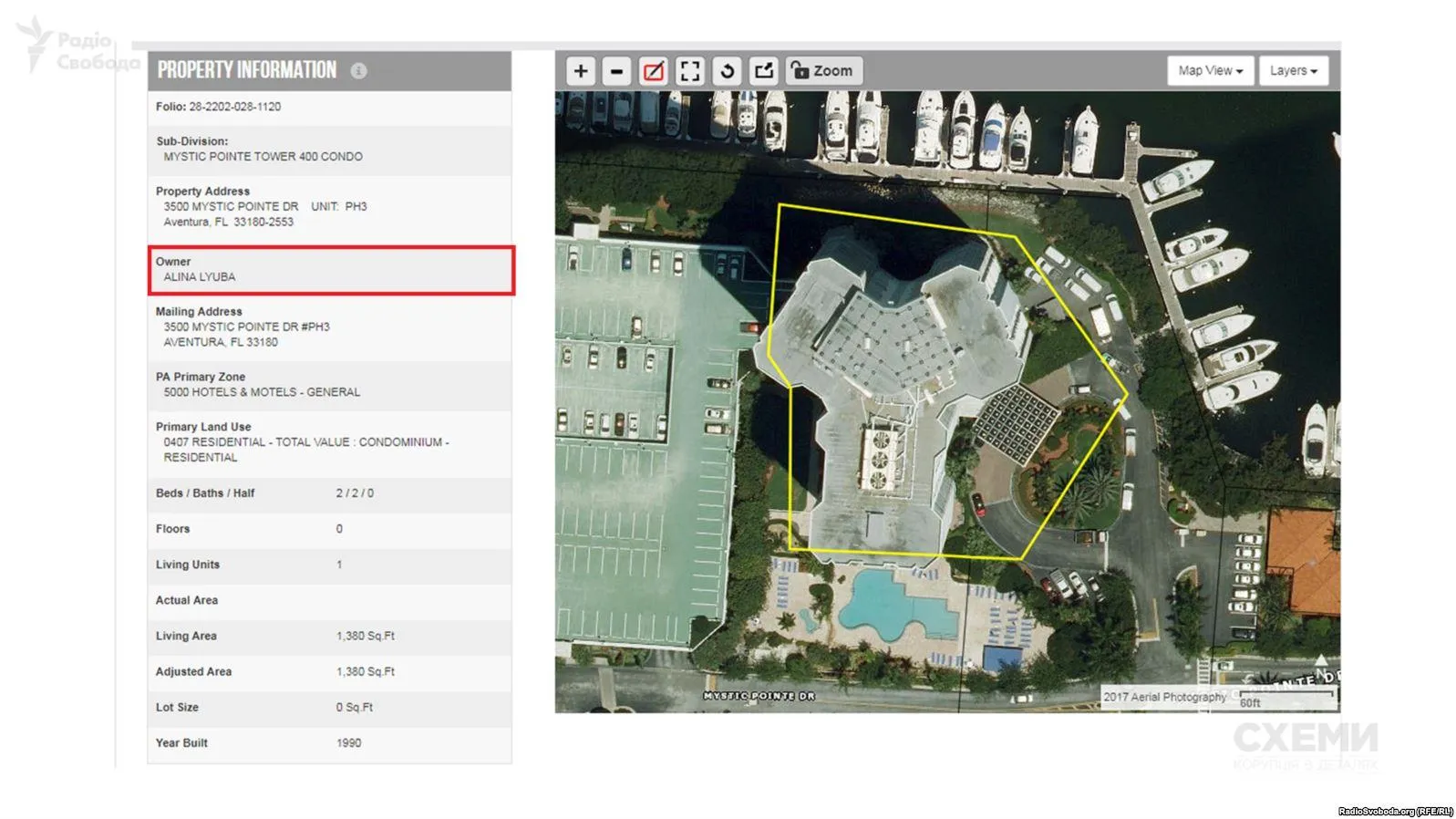Click the 2017 Aerial Photography label
Image resolution: width=1456 pixels, height=819 pixels.
[x=1164, y=697]
